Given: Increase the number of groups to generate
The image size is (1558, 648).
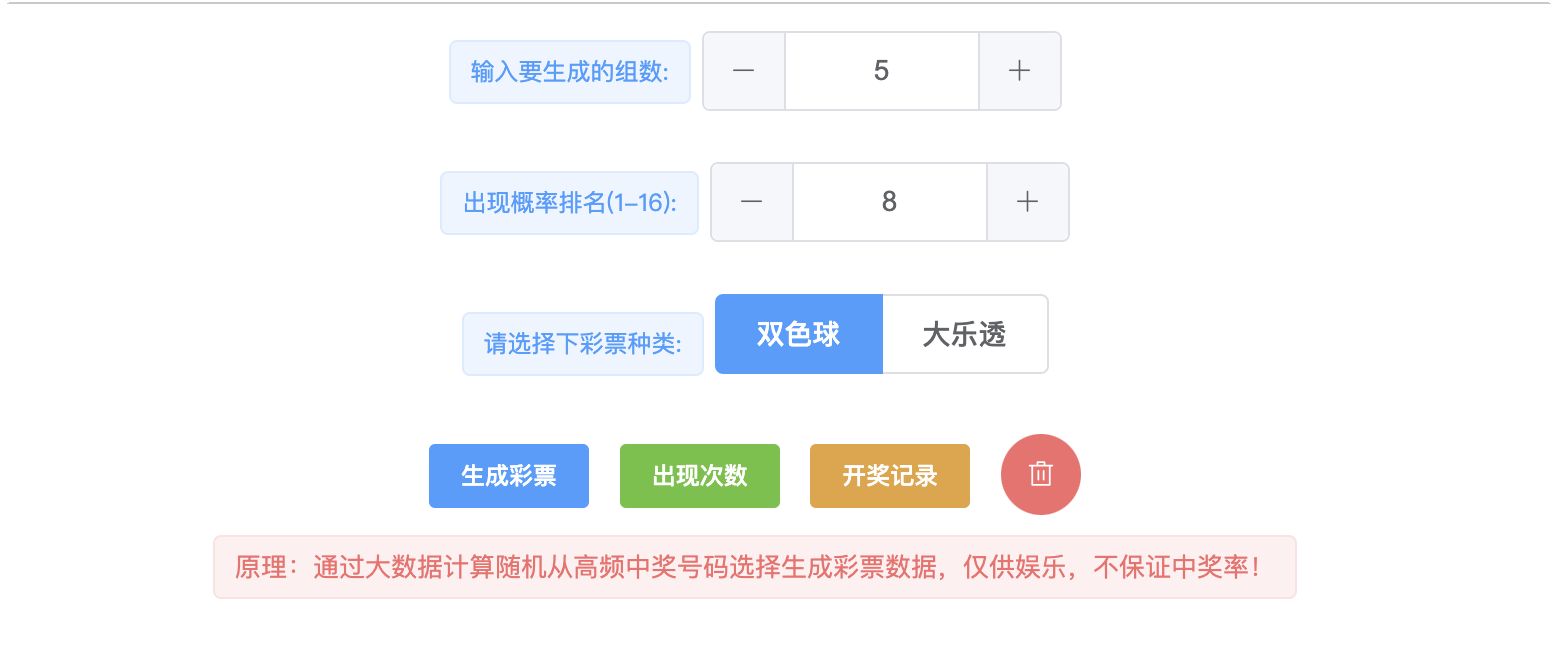Looking at the screenshot, I should pyautogui.click(x=1019, y=71).
